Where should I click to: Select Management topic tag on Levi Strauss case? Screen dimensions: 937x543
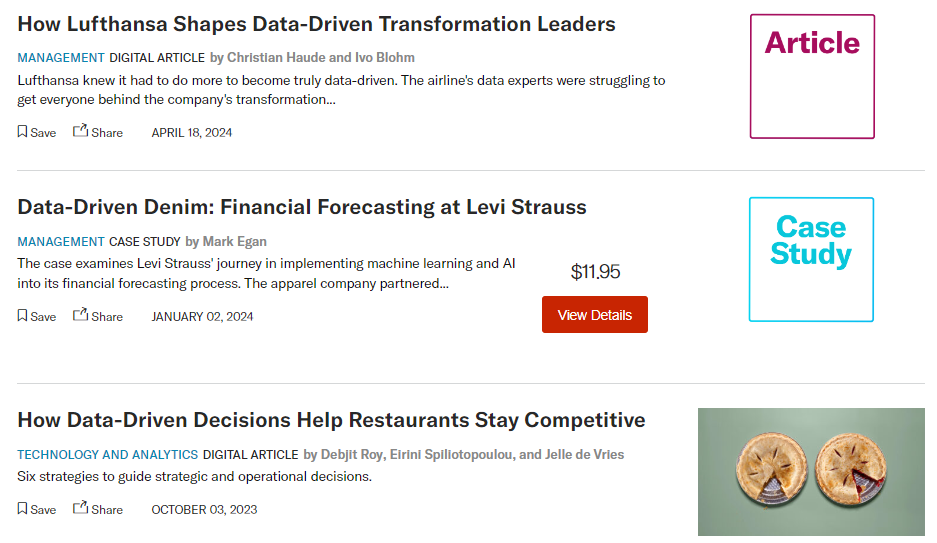pyautogui.click(x=61, y=242)
